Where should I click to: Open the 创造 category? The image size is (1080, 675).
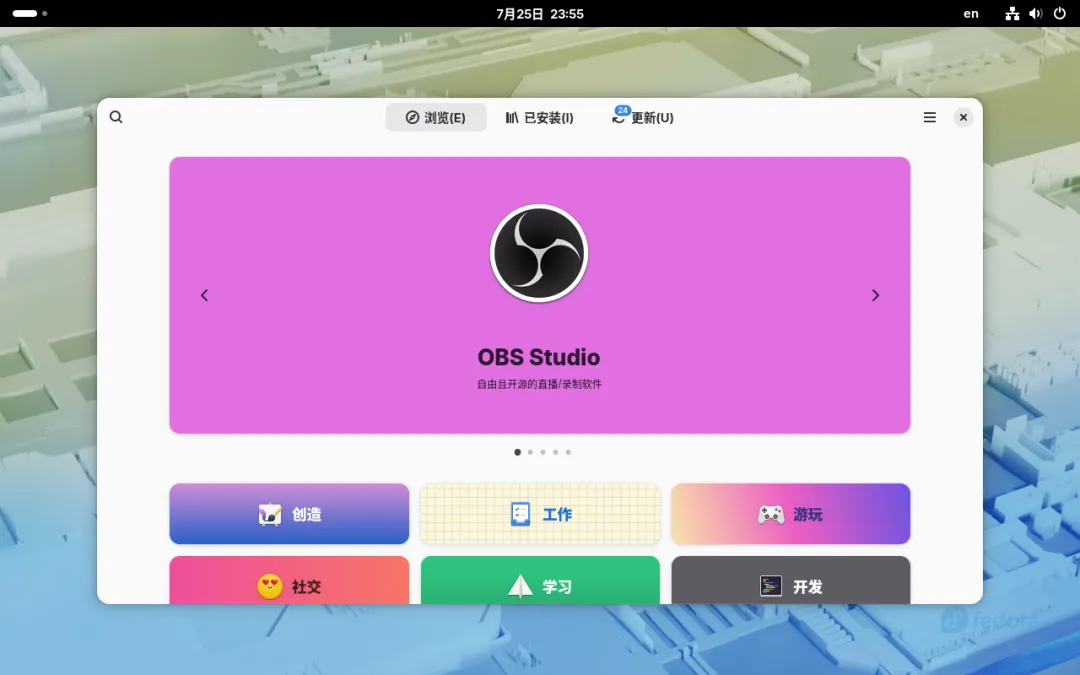click(289, 514)
